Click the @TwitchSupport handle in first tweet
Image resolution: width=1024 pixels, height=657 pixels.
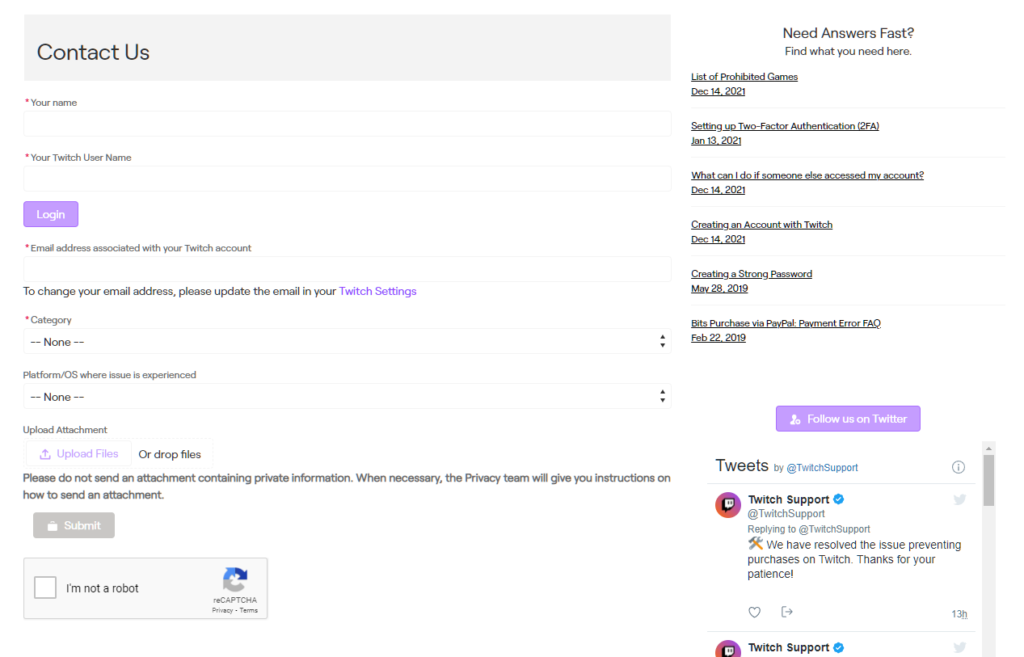786,514
